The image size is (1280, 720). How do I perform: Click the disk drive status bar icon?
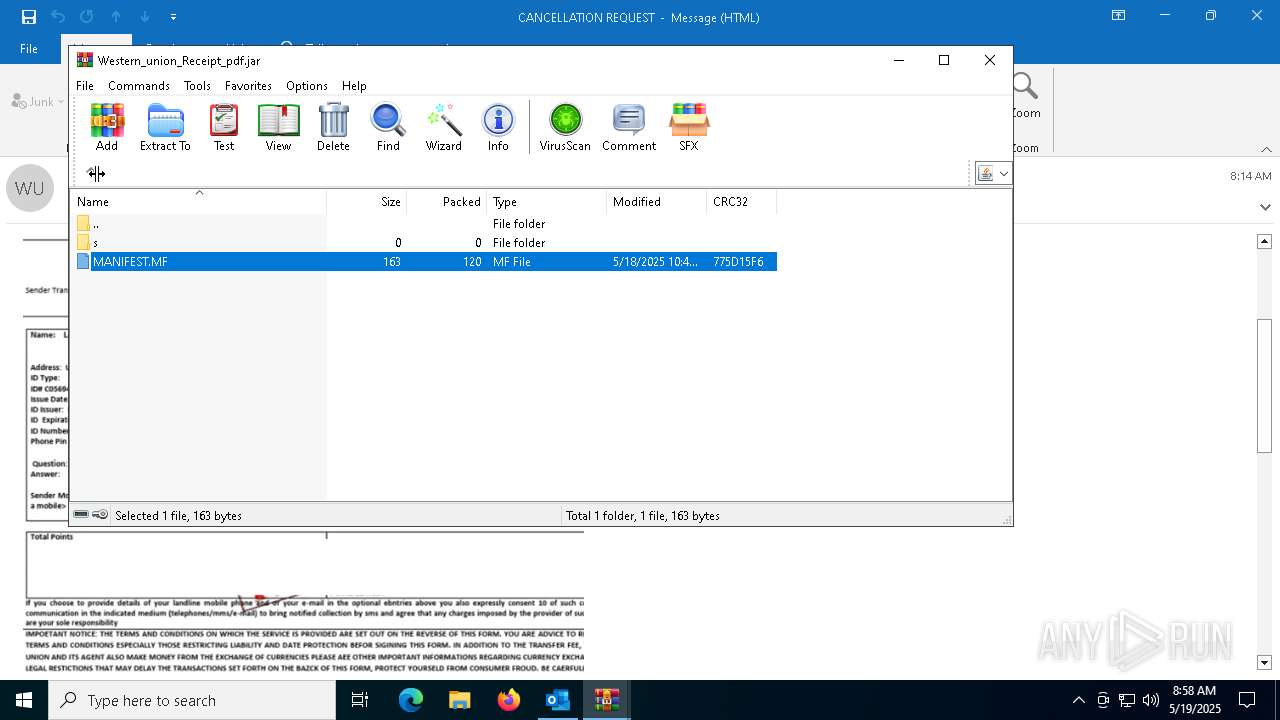point(81,515)
